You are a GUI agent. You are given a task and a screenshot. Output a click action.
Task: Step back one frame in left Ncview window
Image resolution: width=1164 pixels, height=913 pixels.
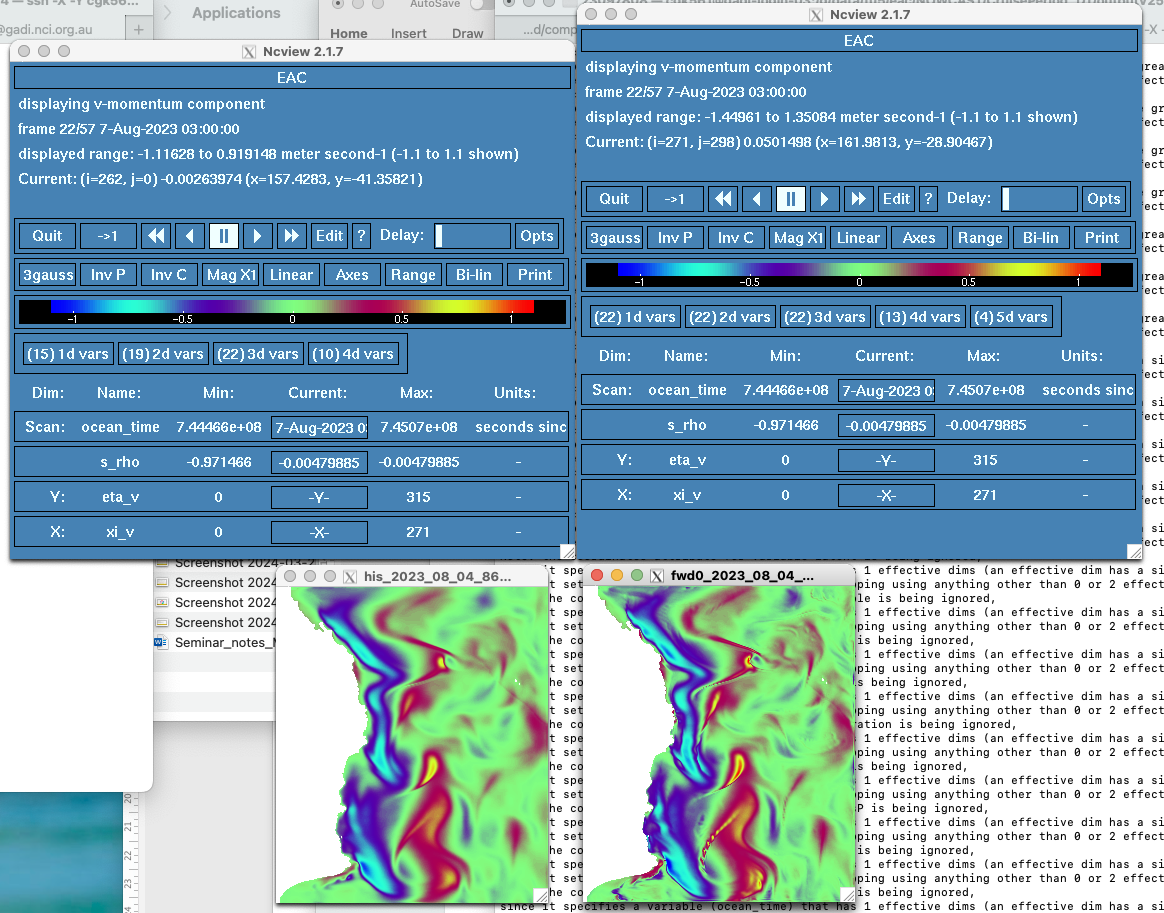(x=189, y=236)
